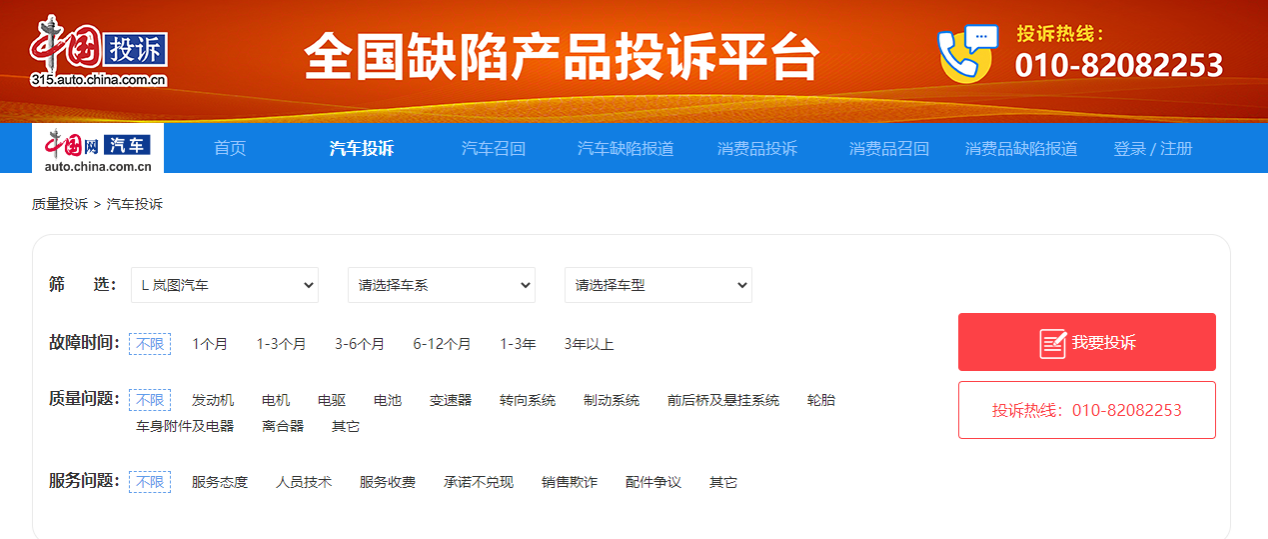Image resolution: width=1268 pixels, height=539 pixels.
Task: Open 消费品投诉 navigation item
Action: pos(757,149)
